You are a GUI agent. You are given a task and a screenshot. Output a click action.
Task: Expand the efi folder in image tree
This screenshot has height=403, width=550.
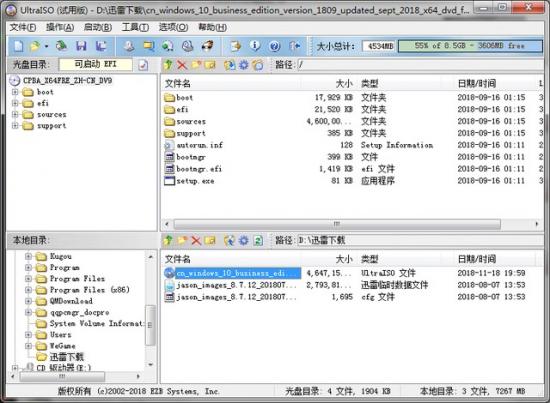(15, 103)
